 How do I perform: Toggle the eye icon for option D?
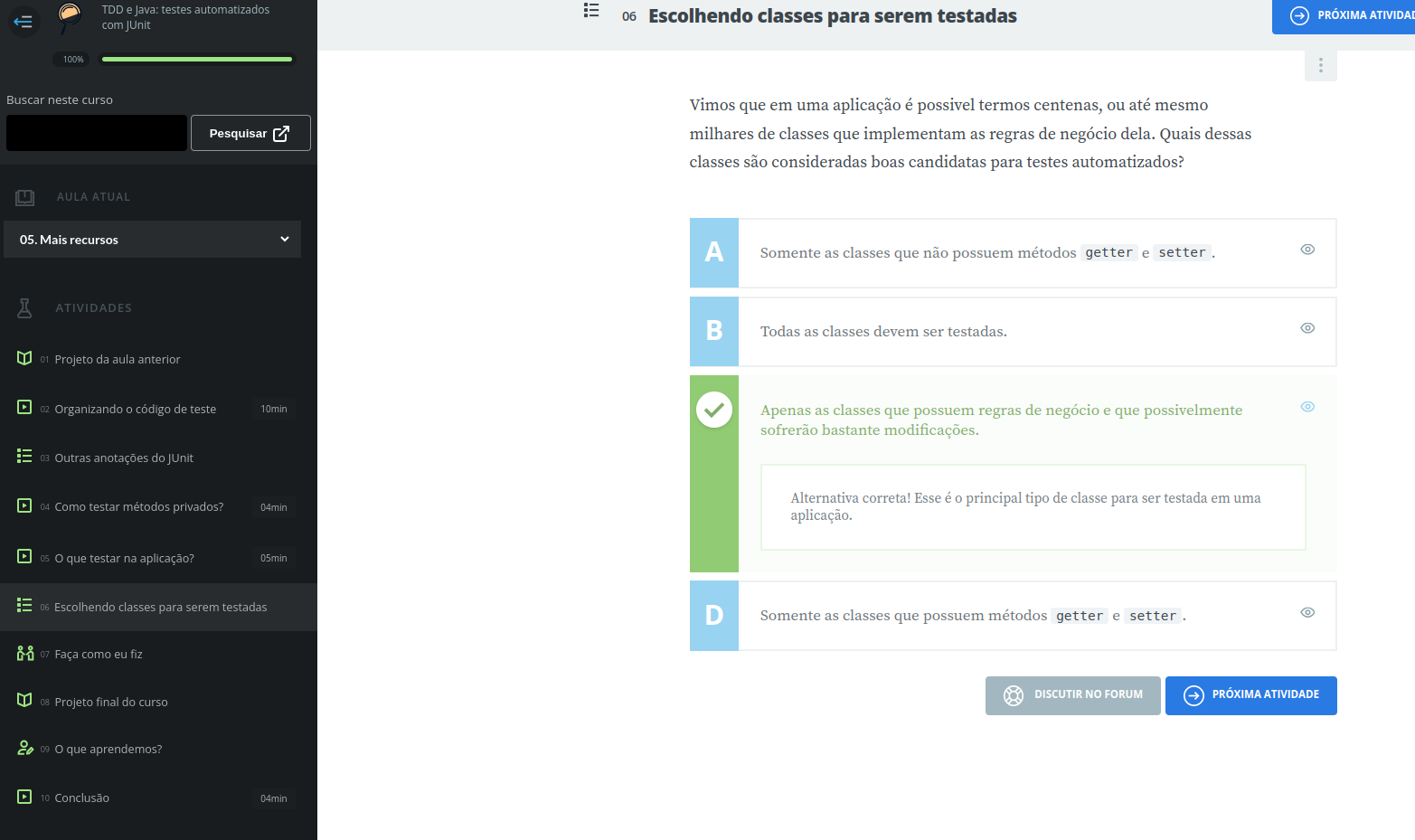tap(1307, 613)
